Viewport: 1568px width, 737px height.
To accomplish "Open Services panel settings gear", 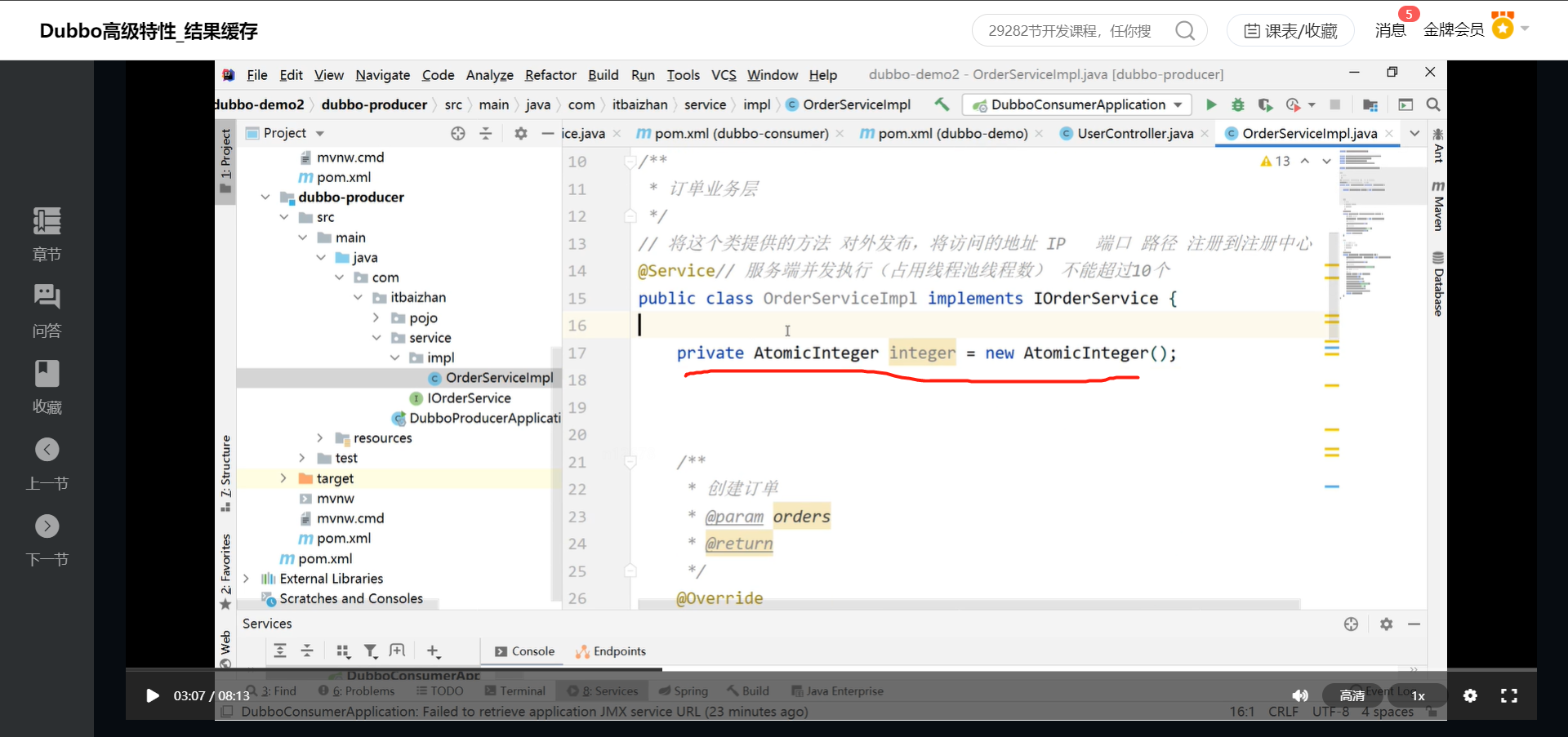I will click(1386, 624).
